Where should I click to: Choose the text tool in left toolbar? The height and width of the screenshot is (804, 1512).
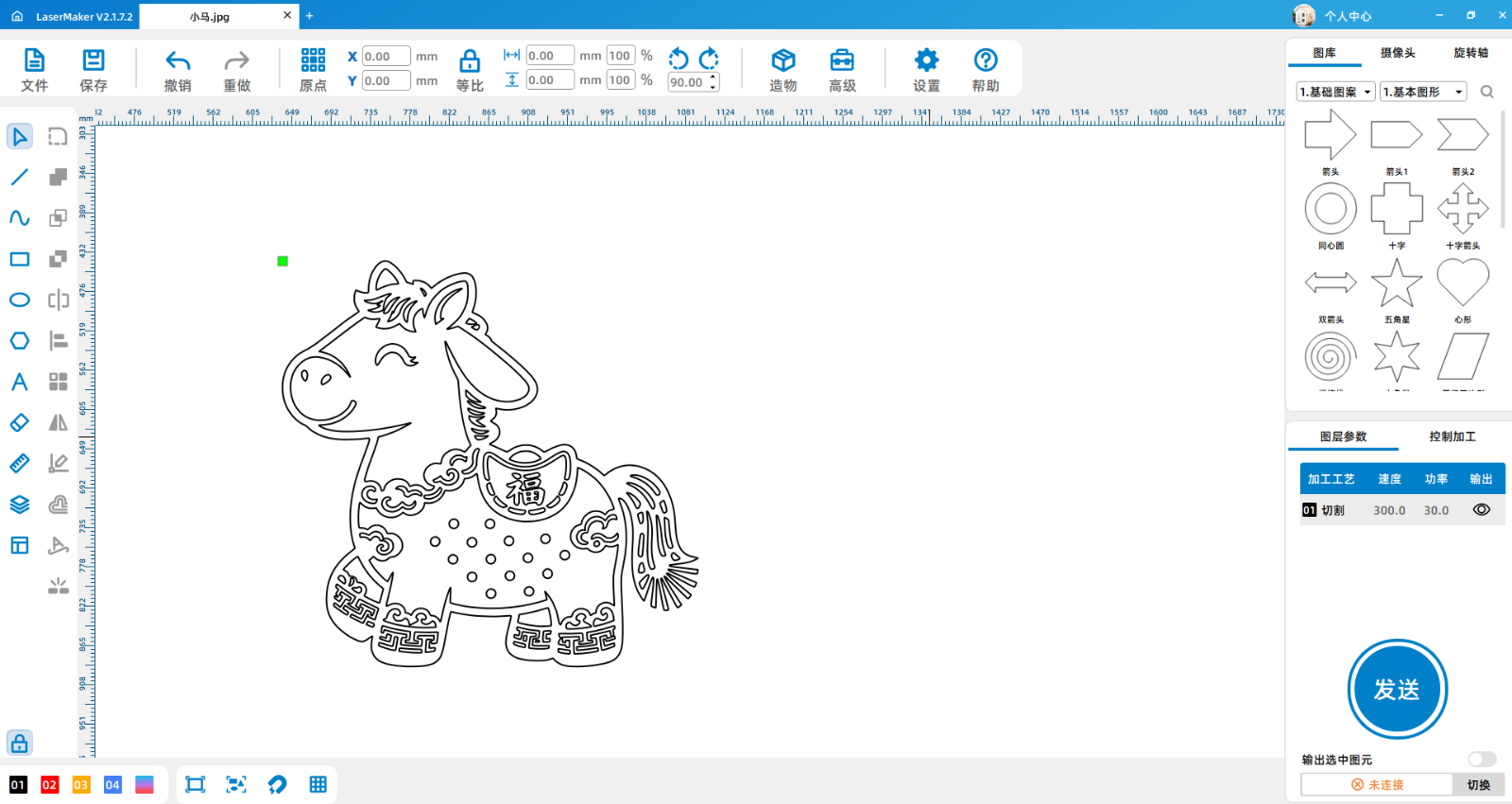click(x=19, y=382)
